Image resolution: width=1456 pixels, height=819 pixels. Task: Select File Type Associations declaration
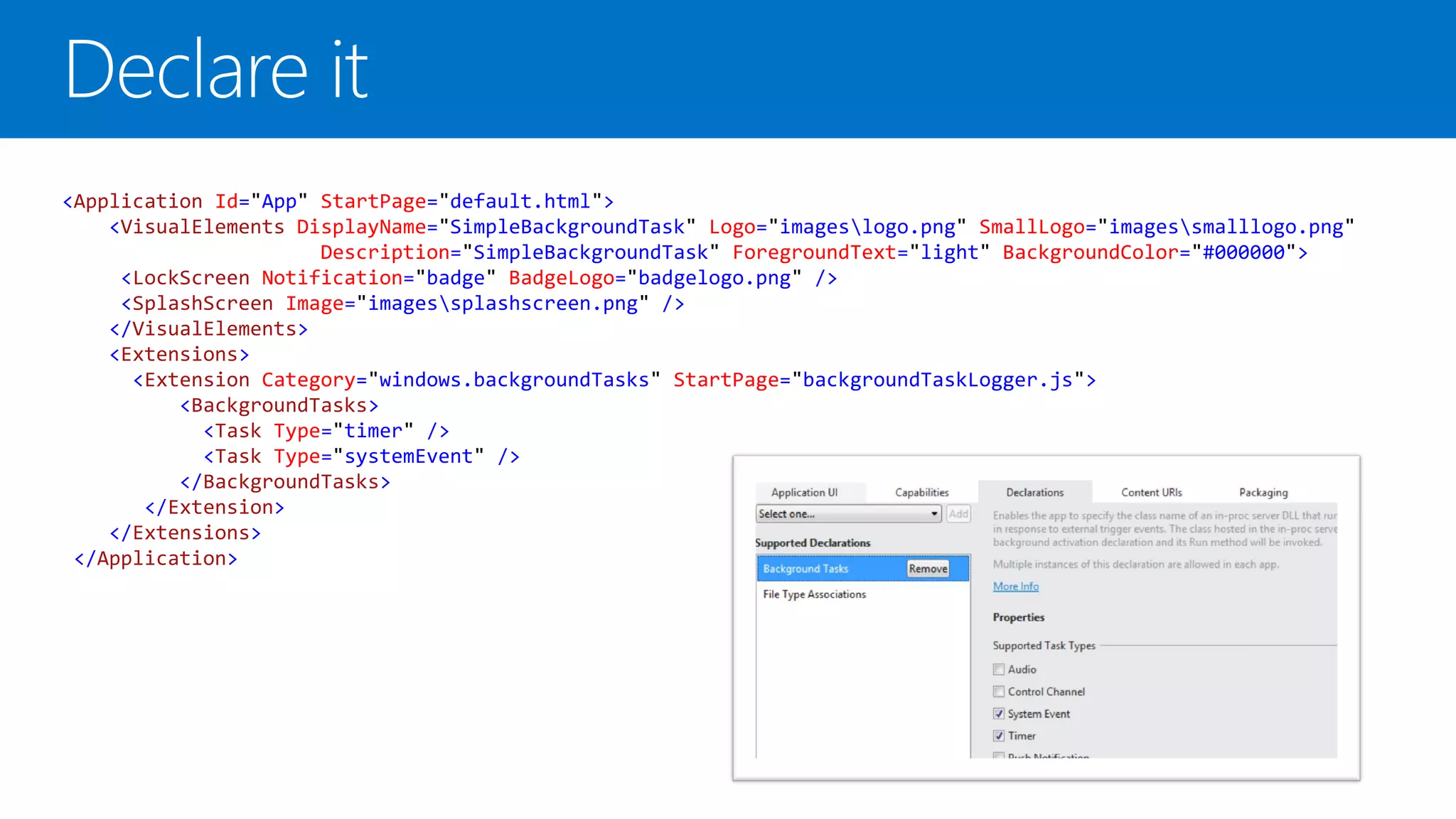point(863,594)
